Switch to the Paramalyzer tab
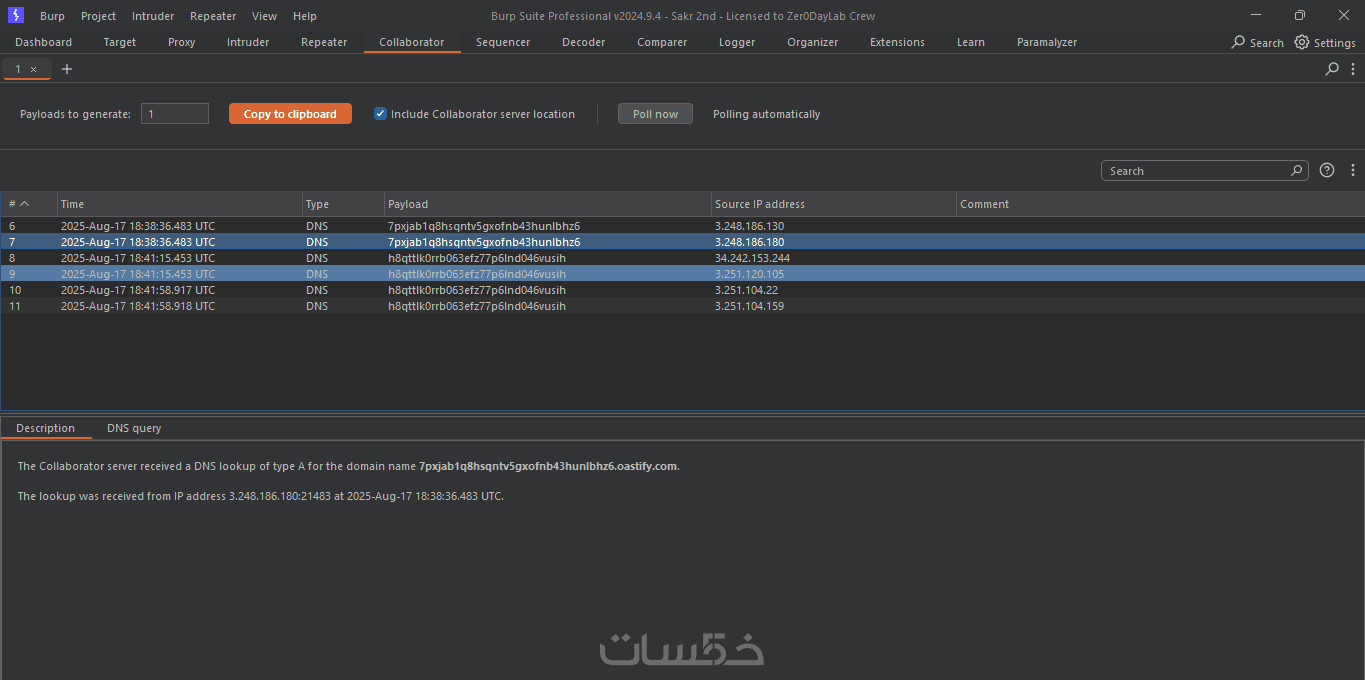Screen dimensions: 1365x680 pos(1047,42)
